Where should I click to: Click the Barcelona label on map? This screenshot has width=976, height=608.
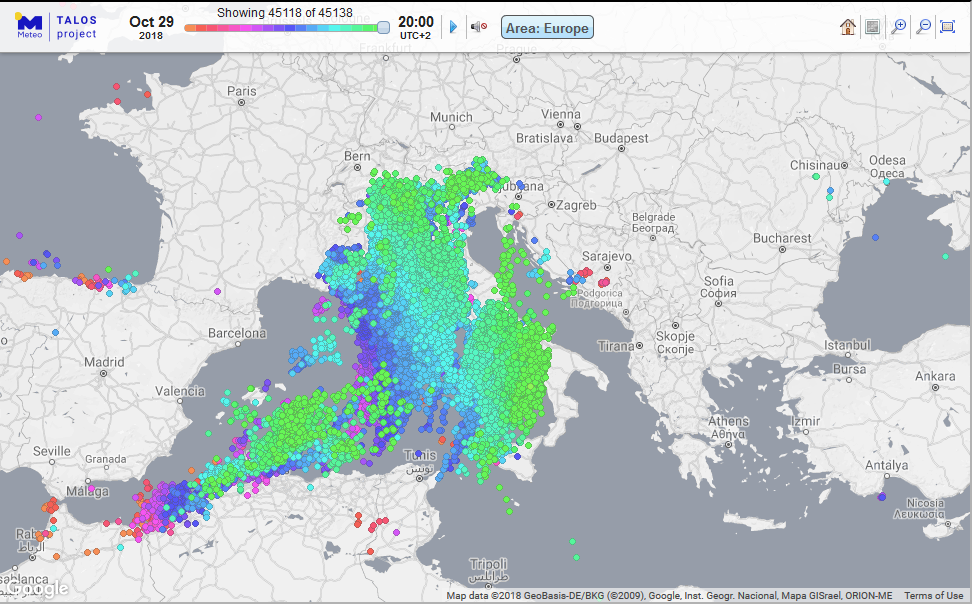pos(237,332)
